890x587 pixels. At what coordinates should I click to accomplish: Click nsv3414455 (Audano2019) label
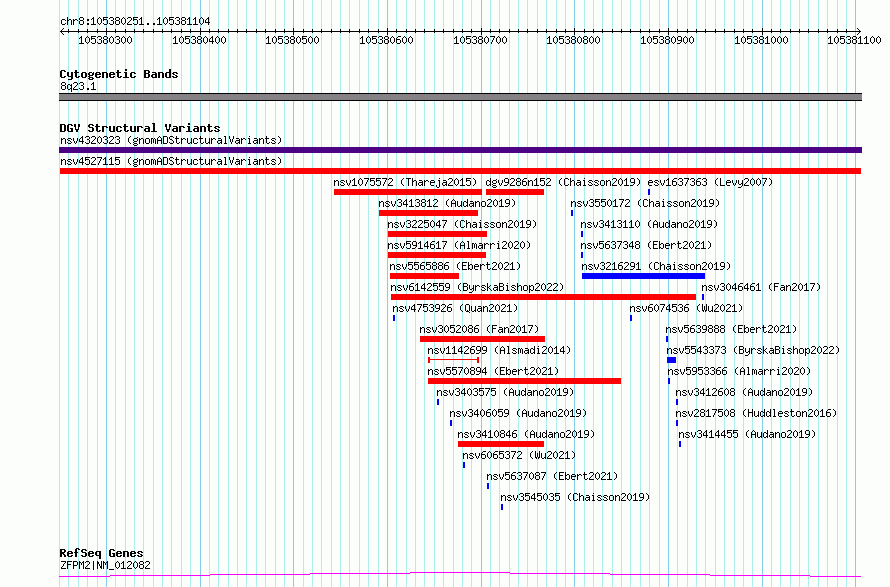(x=747, y=434)
